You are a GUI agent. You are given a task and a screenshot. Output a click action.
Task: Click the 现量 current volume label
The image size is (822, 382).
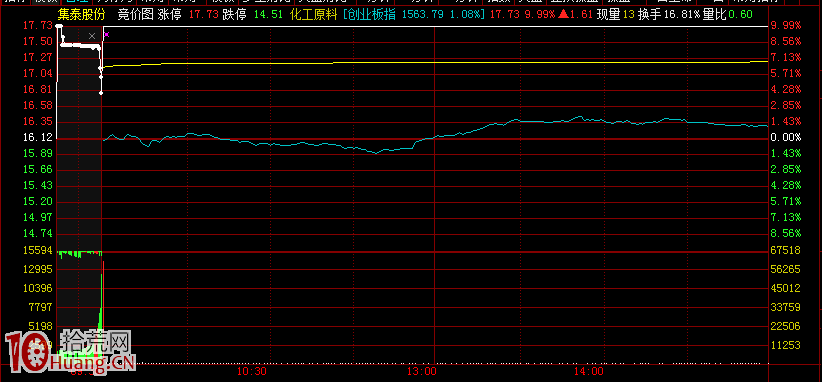609,14
